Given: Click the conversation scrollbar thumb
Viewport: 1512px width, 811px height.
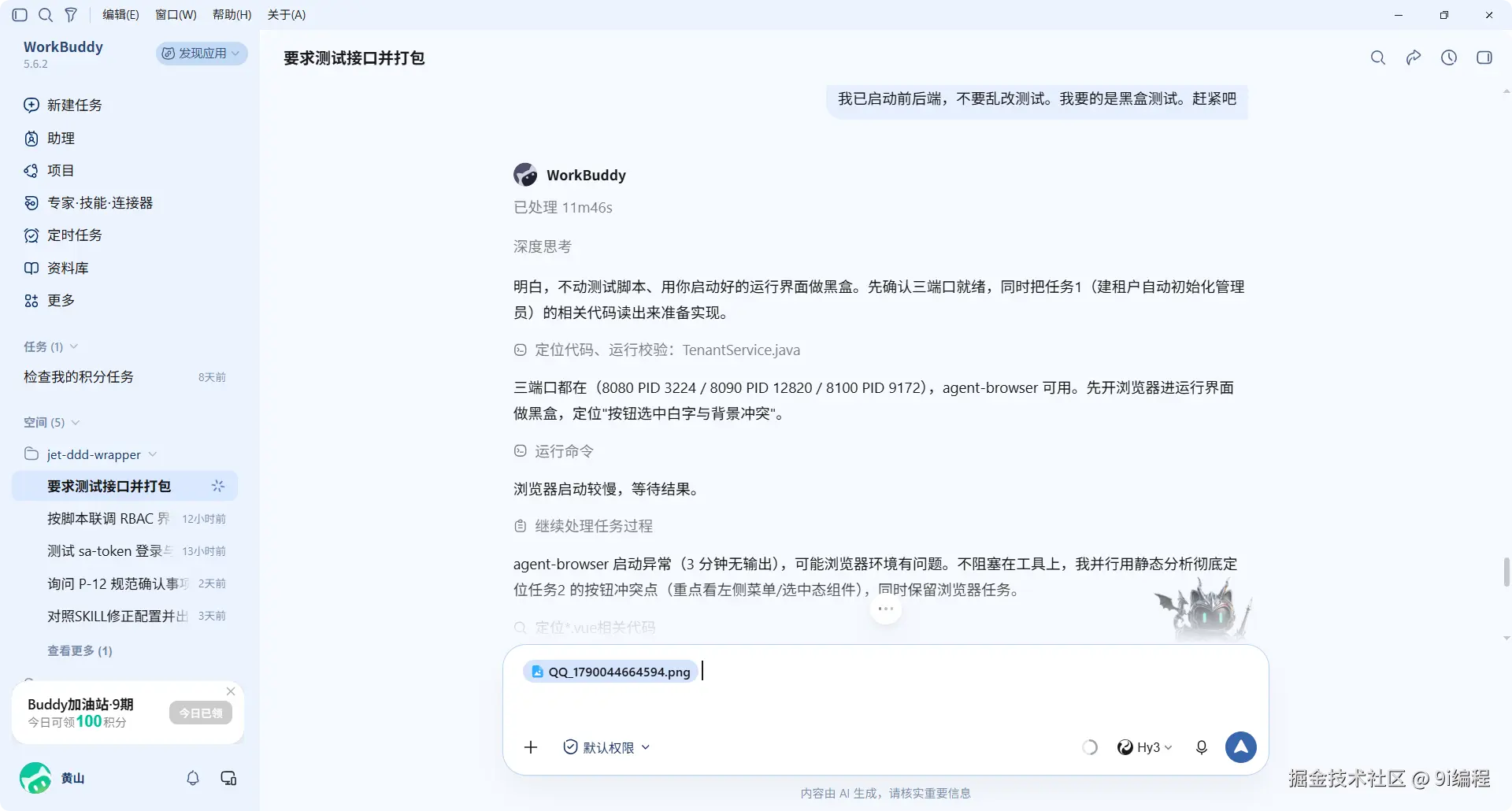Looking at the screenshot, I should coord(1506,572).
